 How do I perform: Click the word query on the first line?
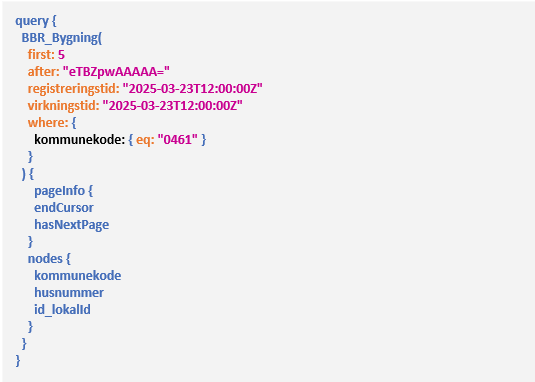(32, 21)
